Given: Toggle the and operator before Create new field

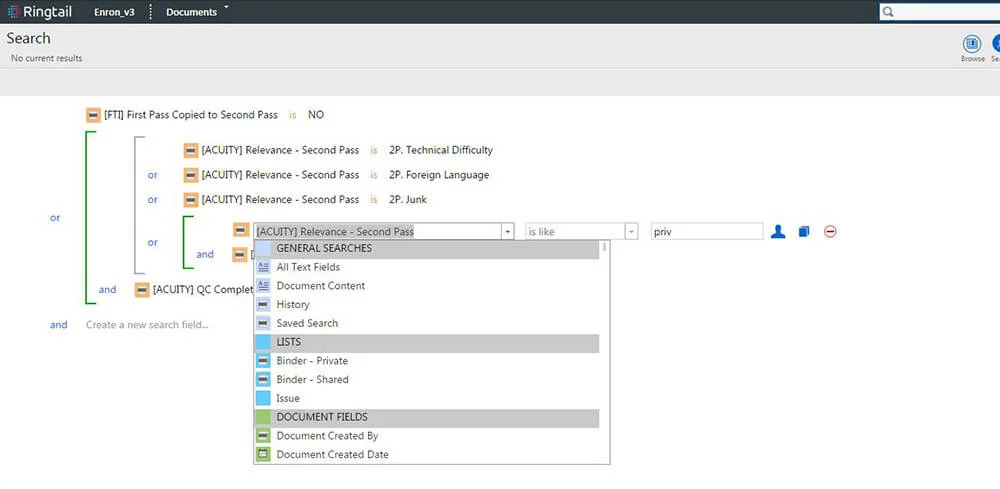Looking at the screenshot, I should [59, 325].
